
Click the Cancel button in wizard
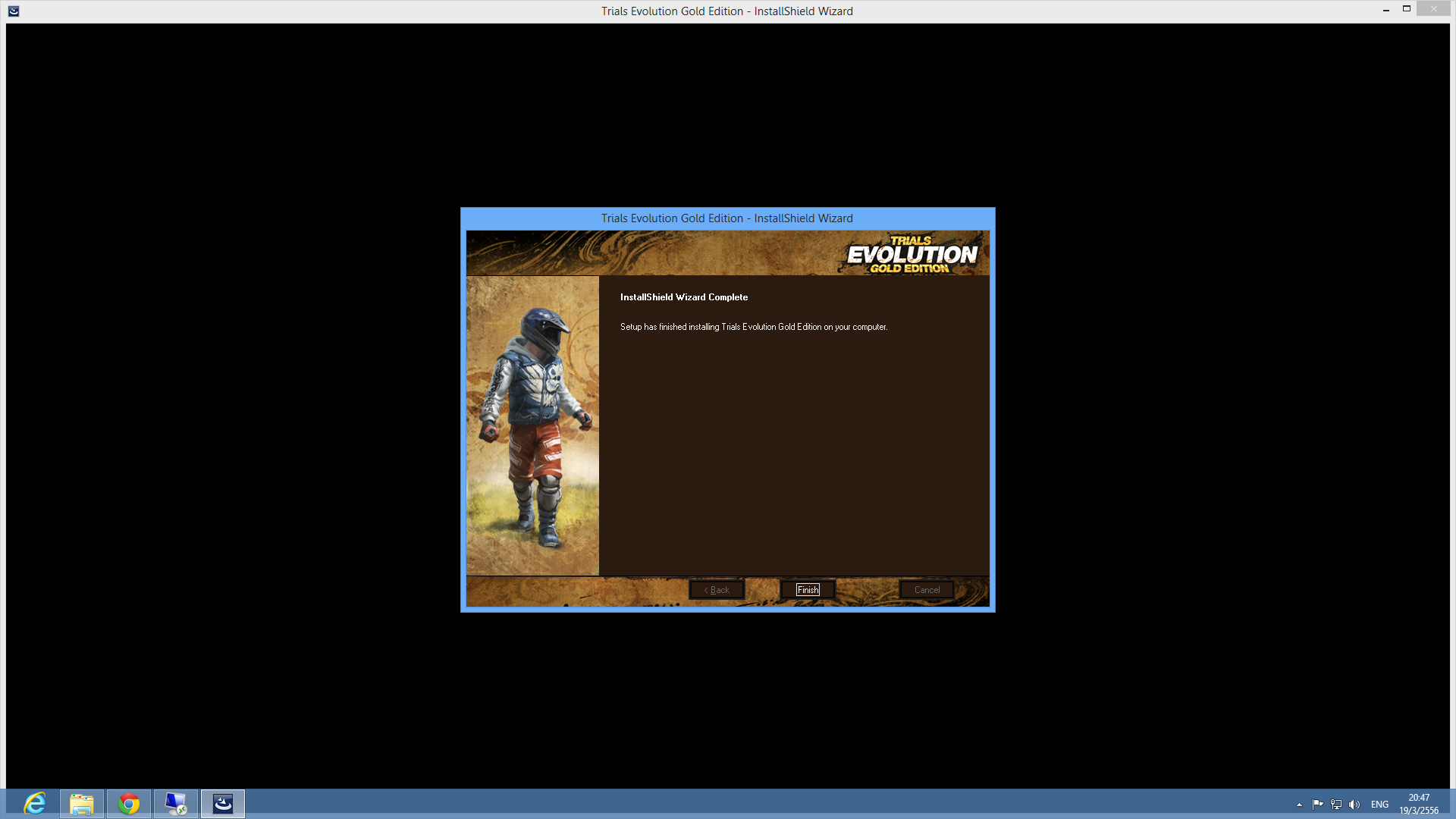[x=926, y=589]
